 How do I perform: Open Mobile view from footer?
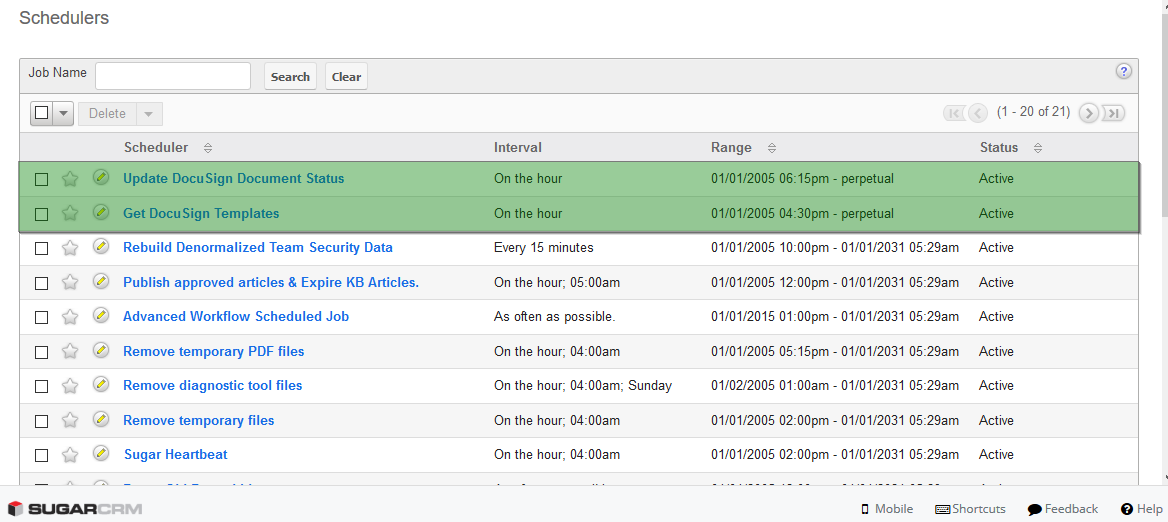click(887, 509)
